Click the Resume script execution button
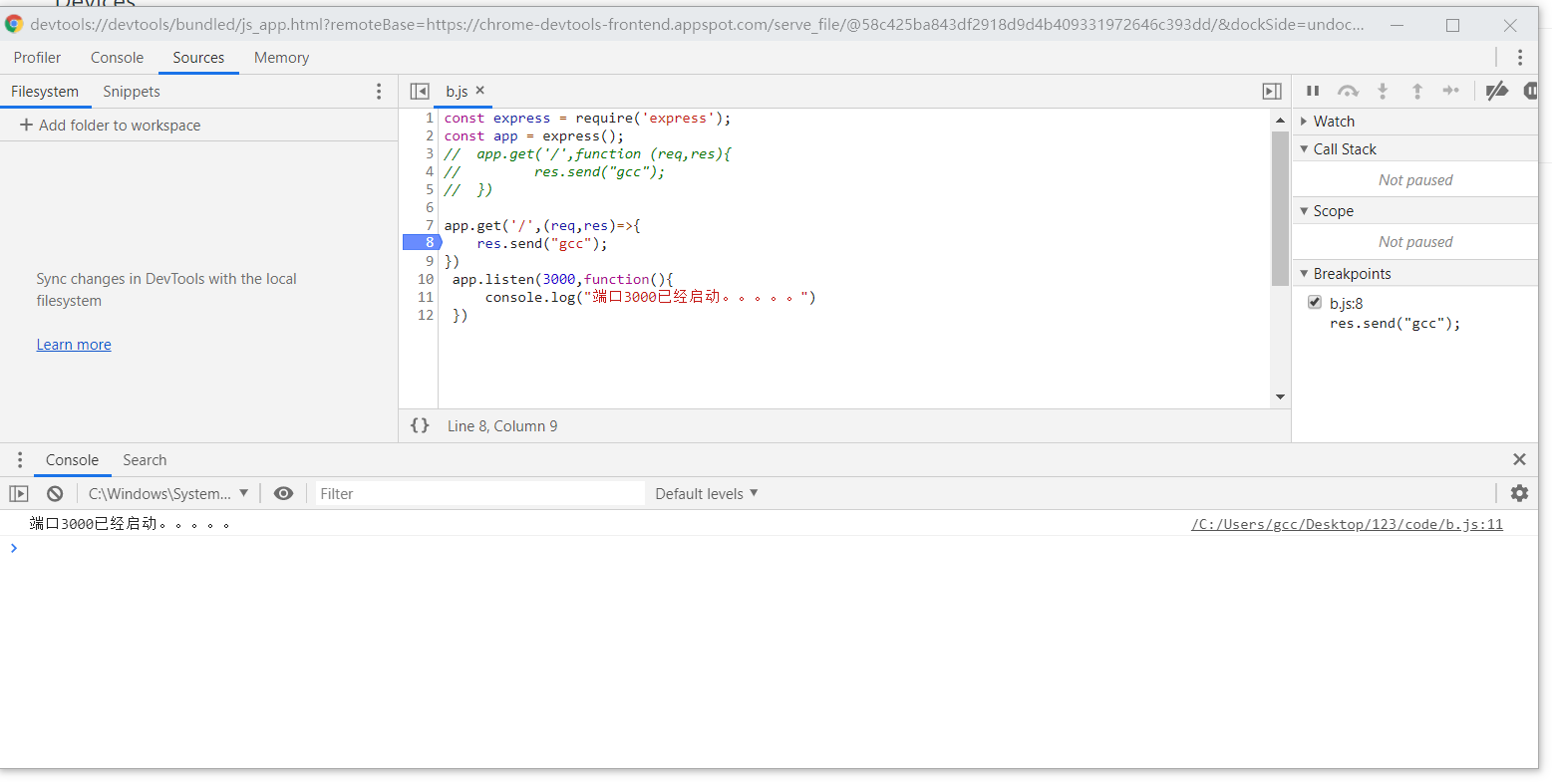This screenshot has height=784, width=1552. pos(1313,91)
